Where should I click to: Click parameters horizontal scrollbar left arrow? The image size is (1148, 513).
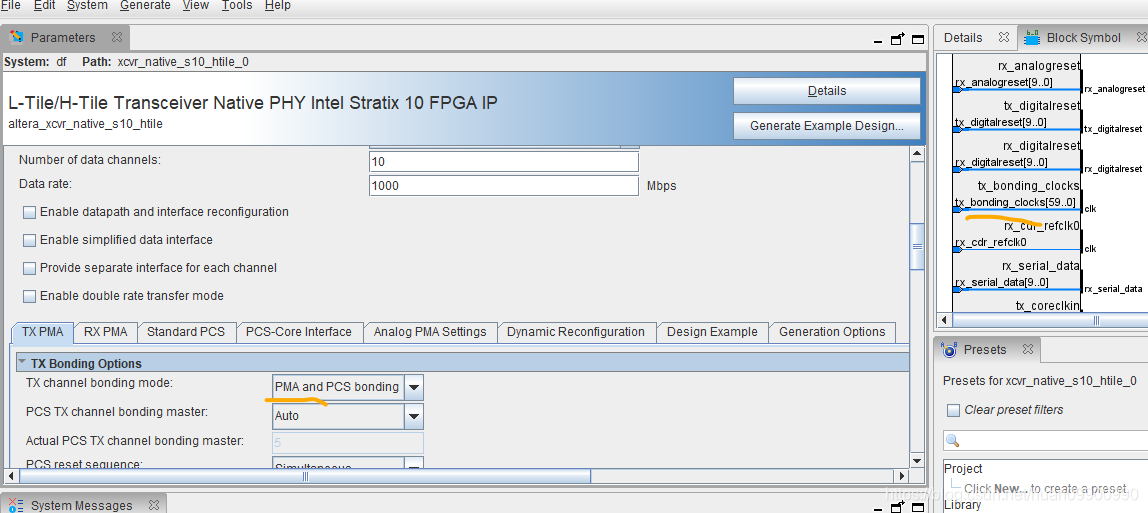pos(10,476)
